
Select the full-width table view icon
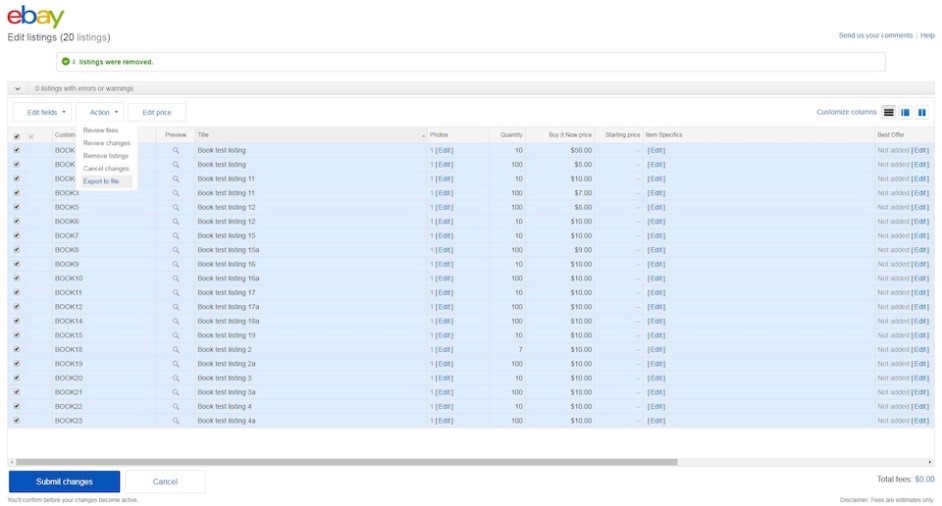(x=889, y=113)
